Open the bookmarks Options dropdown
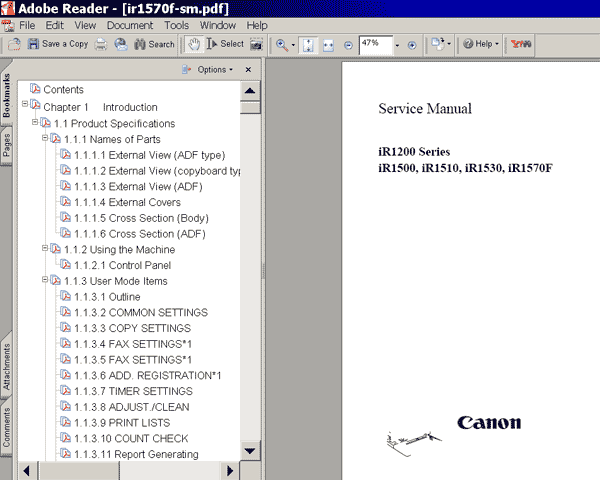600x480 pixels. [x=215, y=70]
